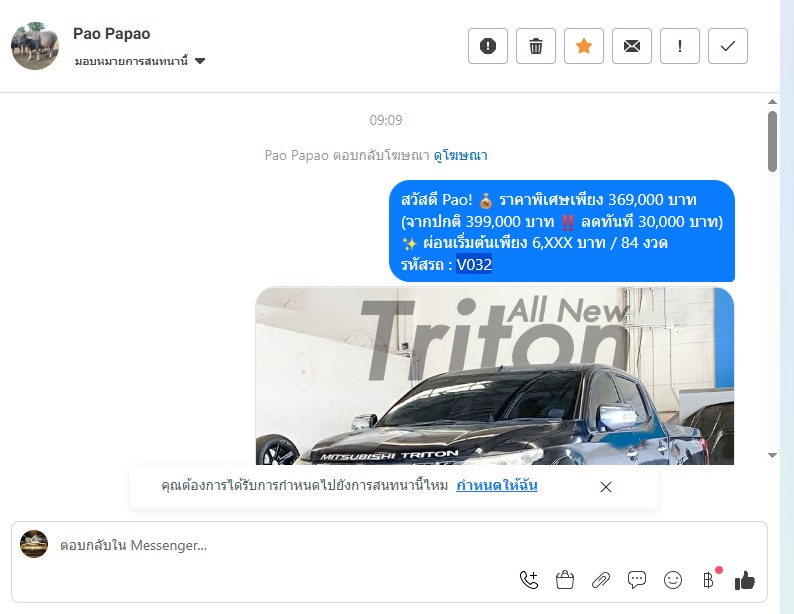Image resolution: width=794 pixels, height=614 pixels.
Task: Delete conversation with trash icon
Action: click(x=536, y=46)
